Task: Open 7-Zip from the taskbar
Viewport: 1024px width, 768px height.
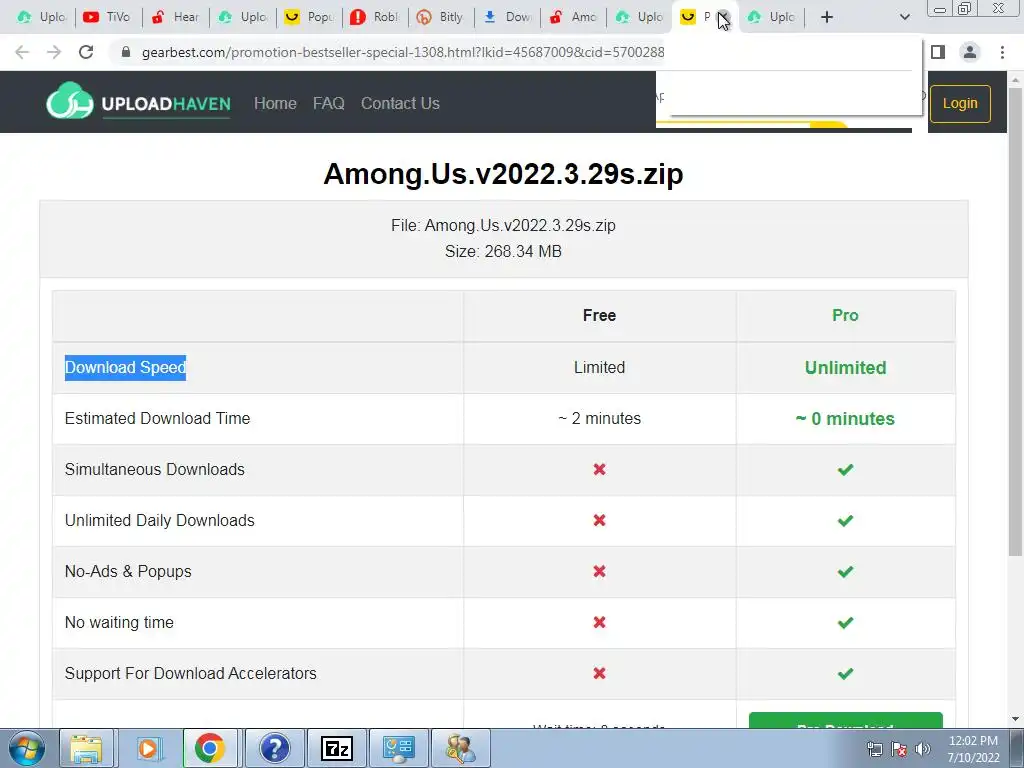Action: click(336, 748)
